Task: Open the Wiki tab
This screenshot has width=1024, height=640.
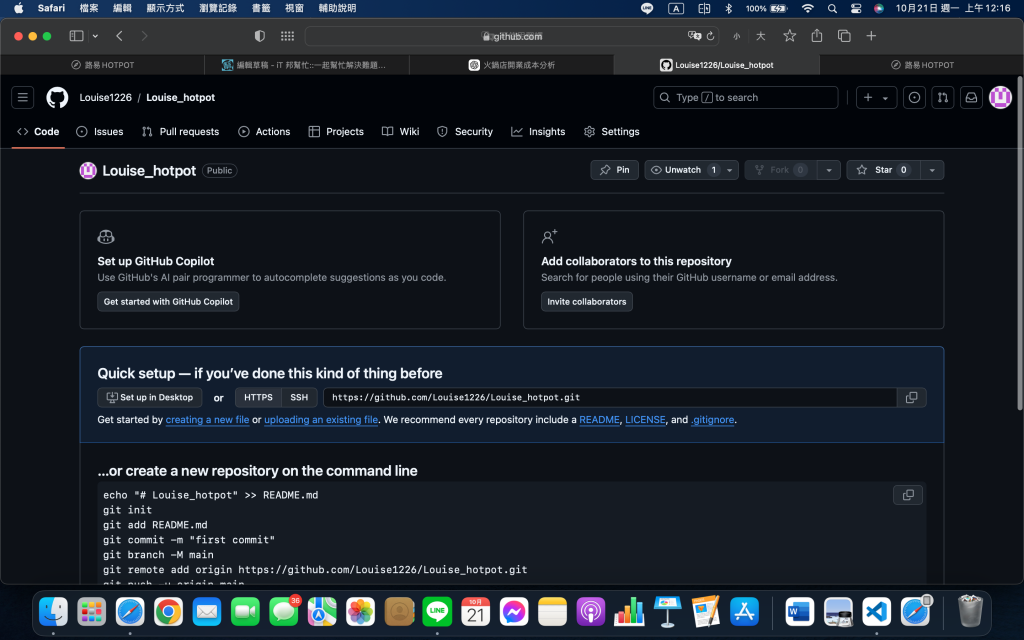Action: 400,131
